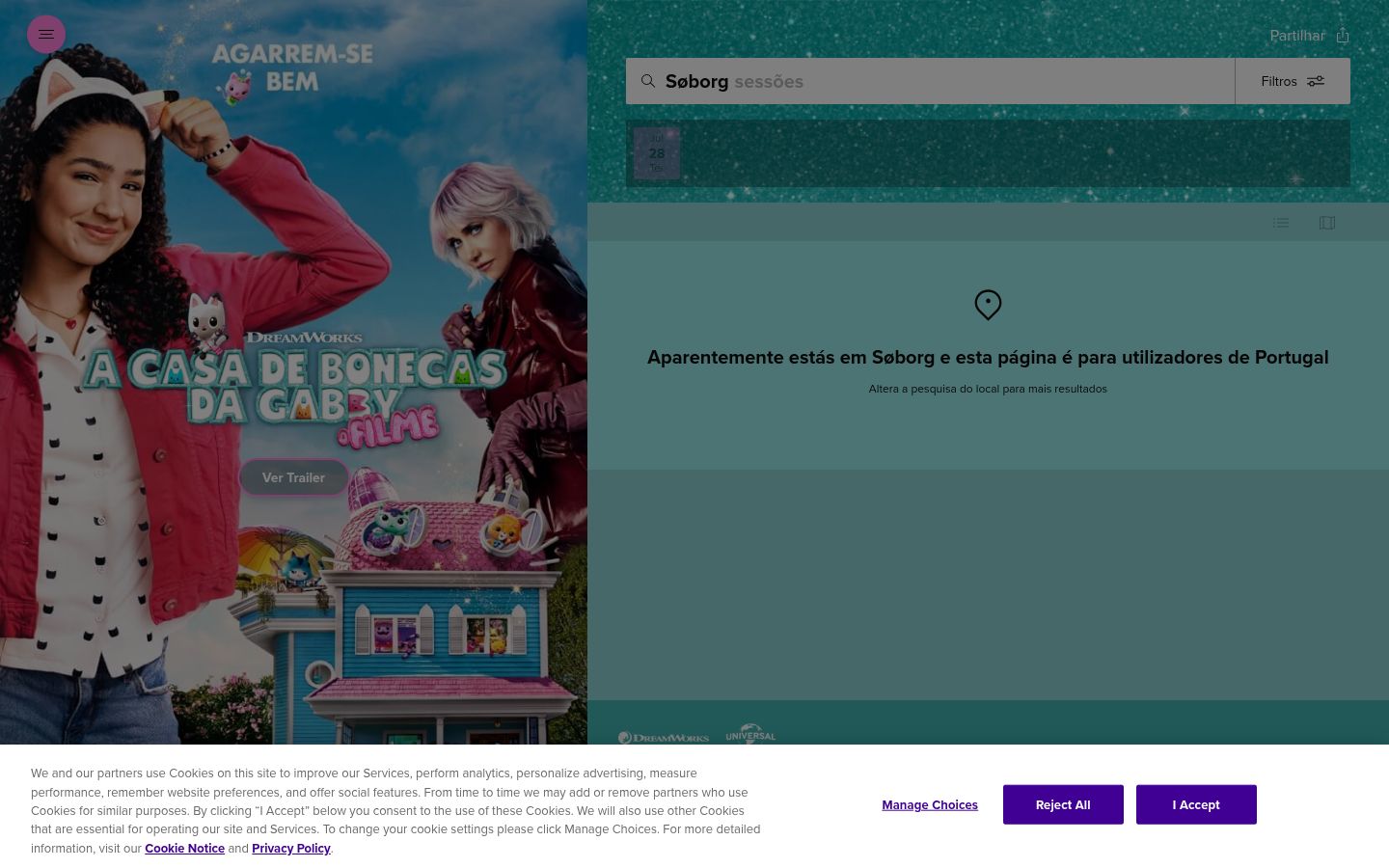This screenshot has height=868, width=1389.
Task: Switch to list view icon
Action: point(1281,223)
